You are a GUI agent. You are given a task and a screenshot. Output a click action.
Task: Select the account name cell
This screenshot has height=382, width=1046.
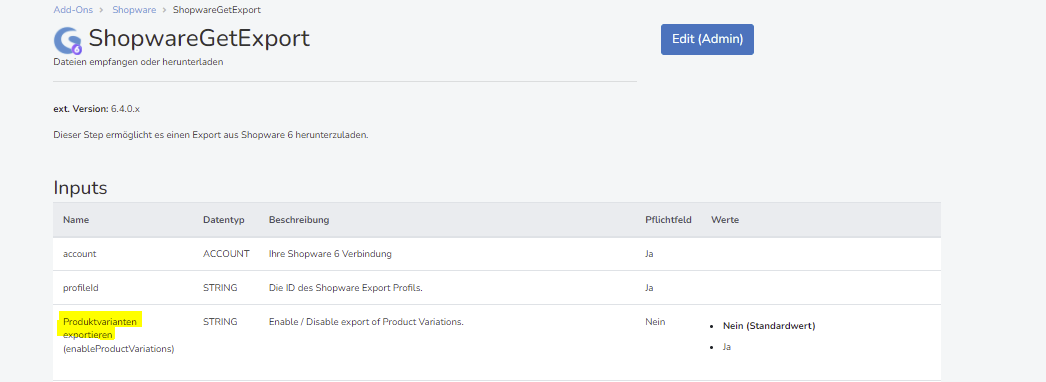79,253
